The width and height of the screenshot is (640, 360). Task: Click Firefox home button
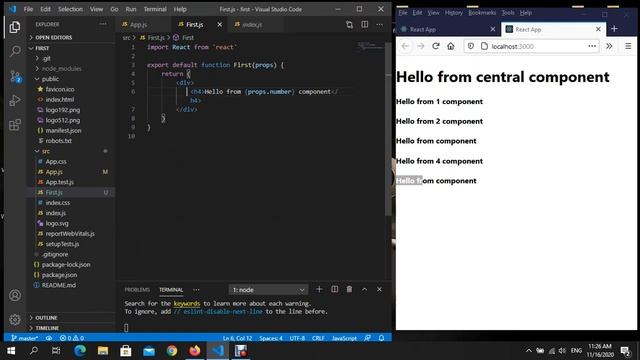pos(451,46)
